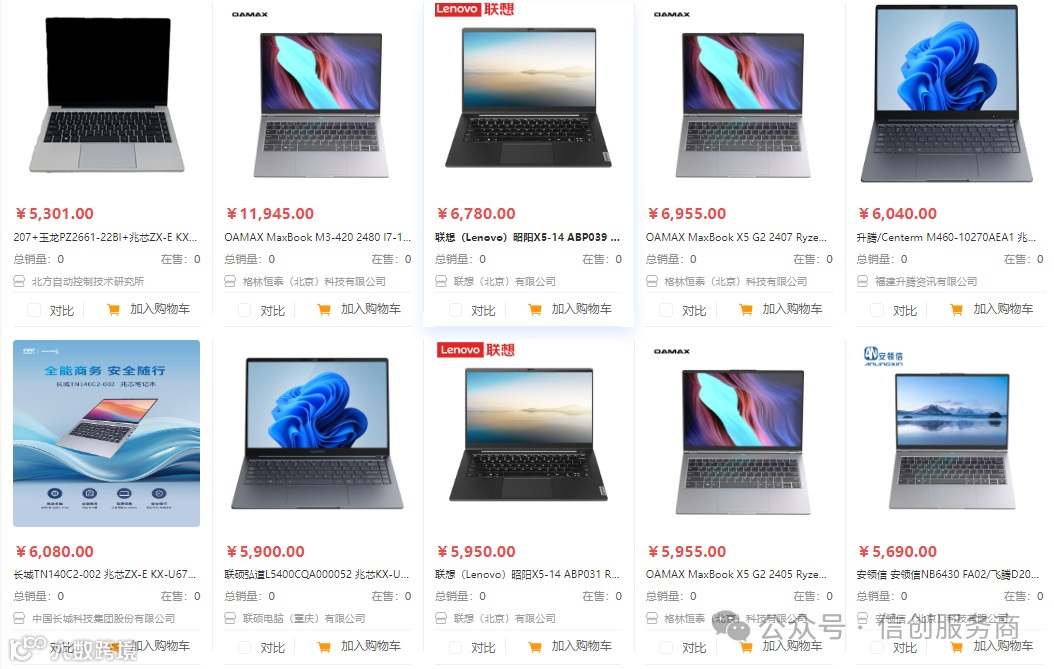Open OAMAX MaxBook M3-420 product title
The height and width of the screenshot is (669, 1054).
click(317, 237)
